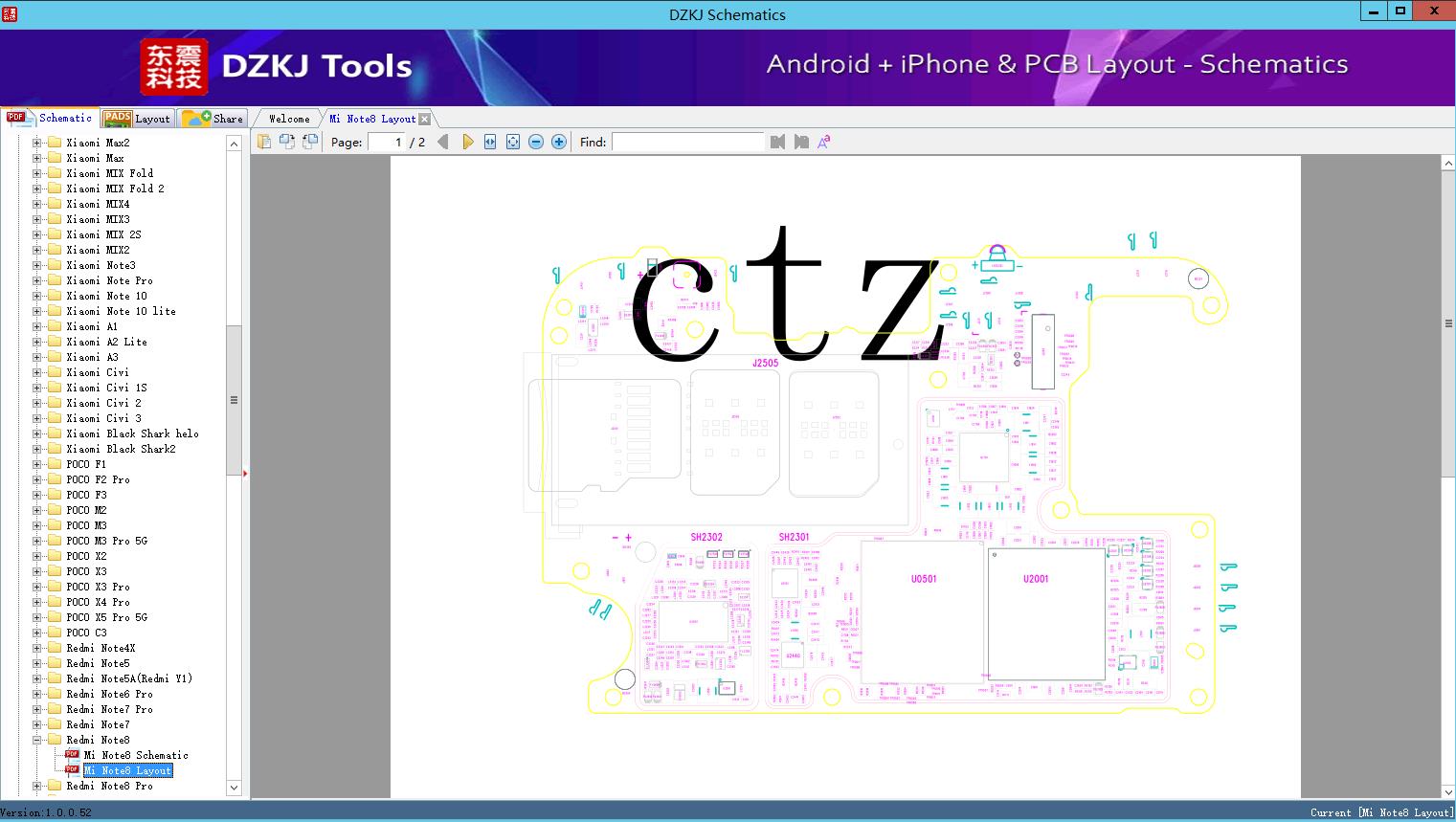The width and height of the screenshot is (1456, 822).
Task: Click the page number input field
Action: click(x=386, y=142)
